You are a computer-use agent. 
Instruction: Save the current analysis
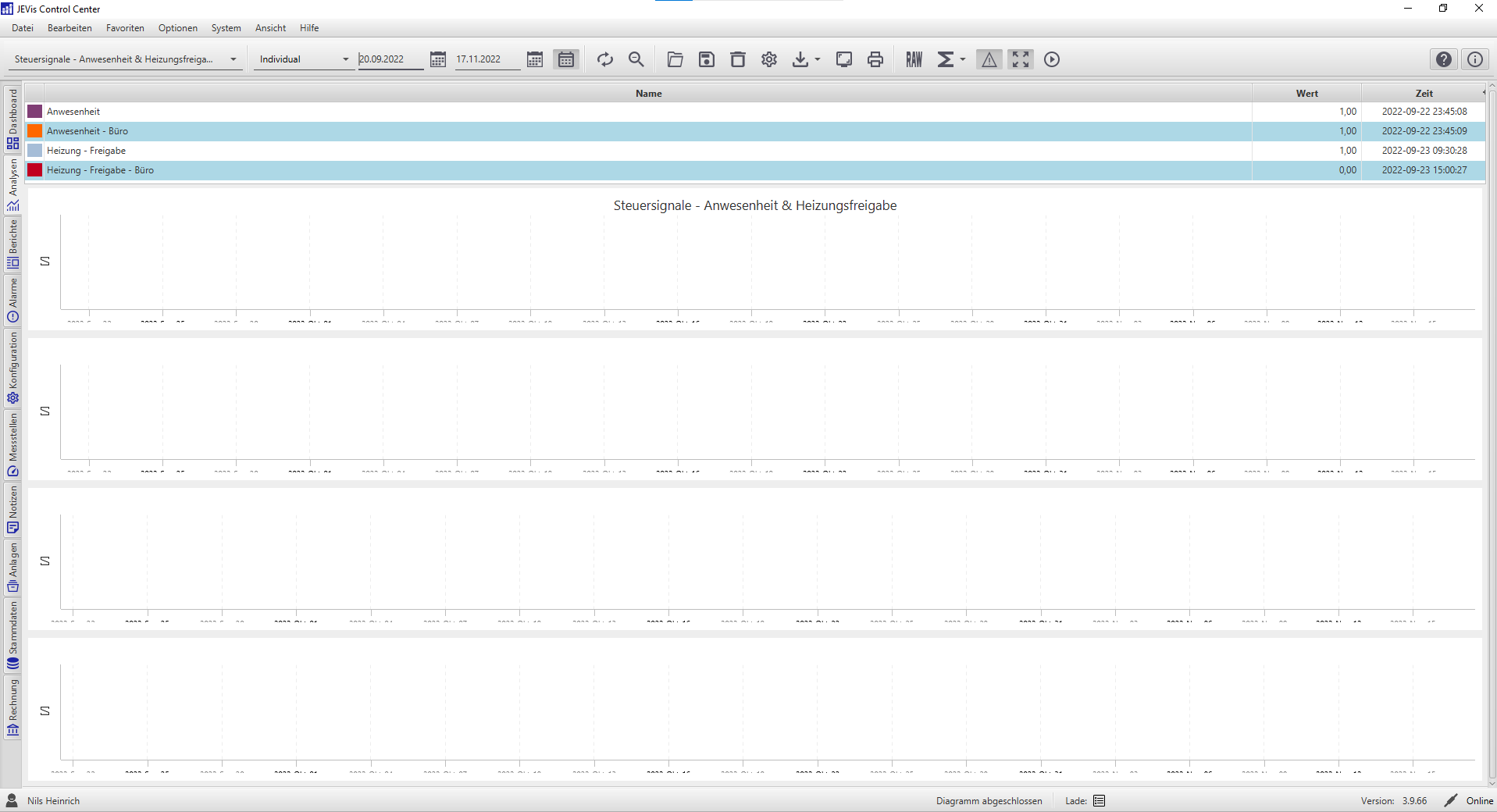click(706, 59)
